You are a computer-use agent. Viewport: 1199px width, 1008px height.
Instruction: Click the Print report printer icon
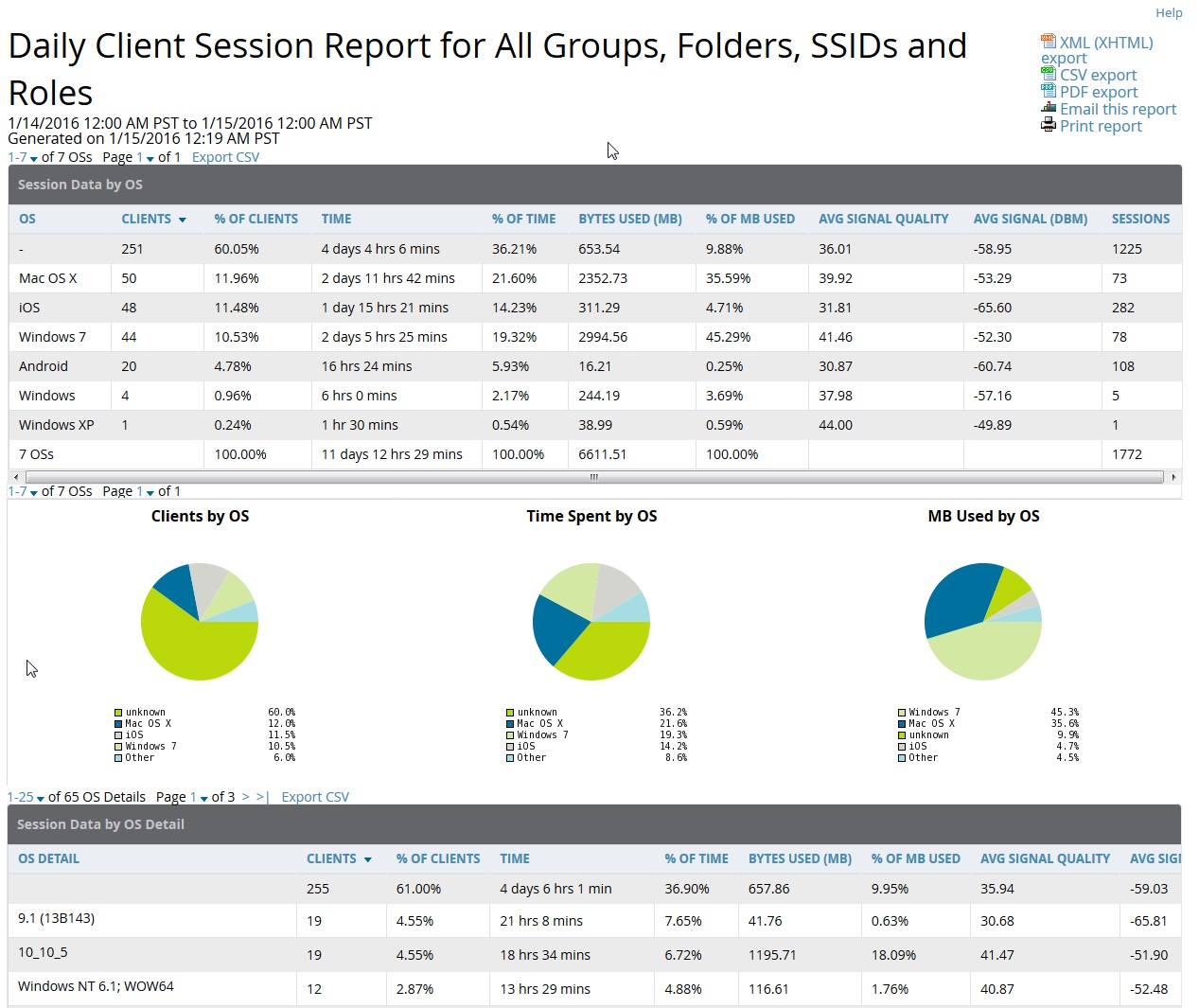[1049, 125]
